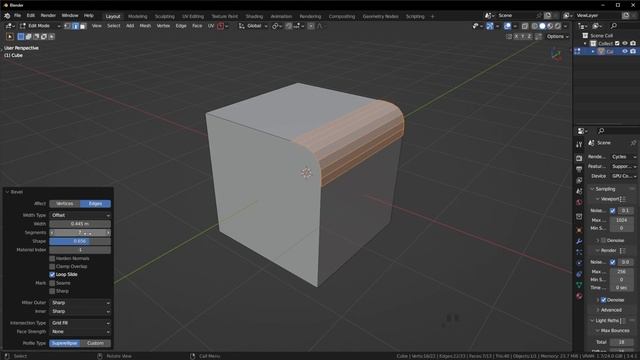Expand the Advanced sampling panel

coord(598,310)
